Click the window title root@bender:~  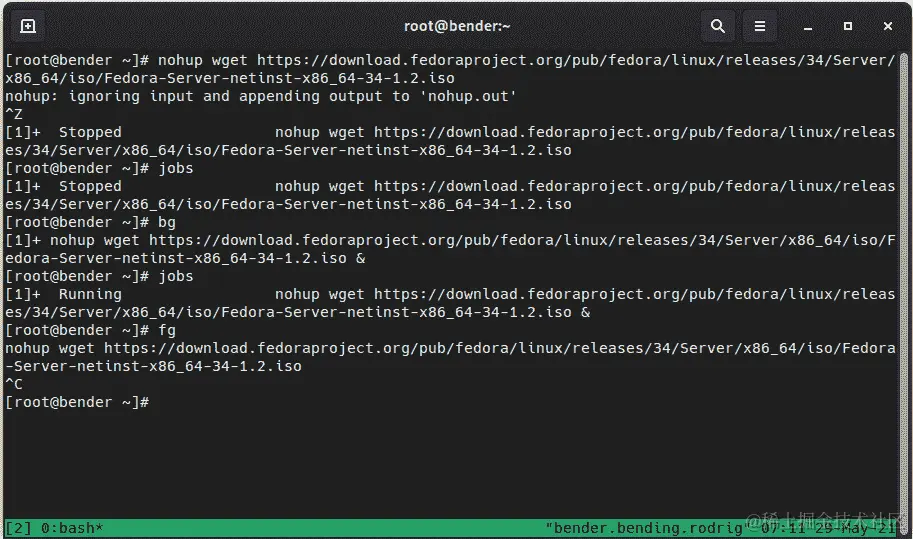pyautogui.click(x=457, y=26)
